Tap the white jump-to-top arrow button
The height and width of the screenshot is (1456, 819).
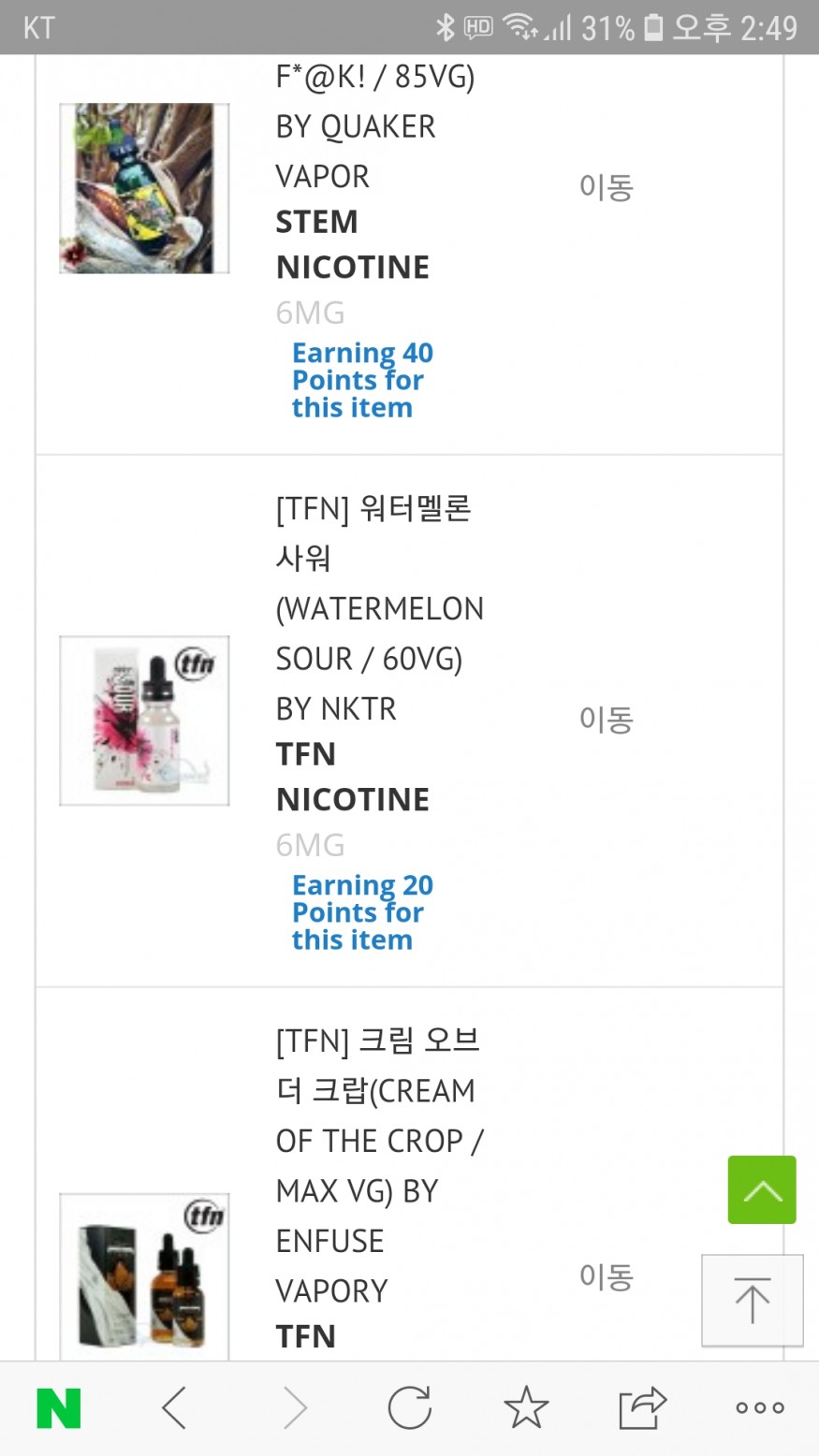(x=753, y=1300)
